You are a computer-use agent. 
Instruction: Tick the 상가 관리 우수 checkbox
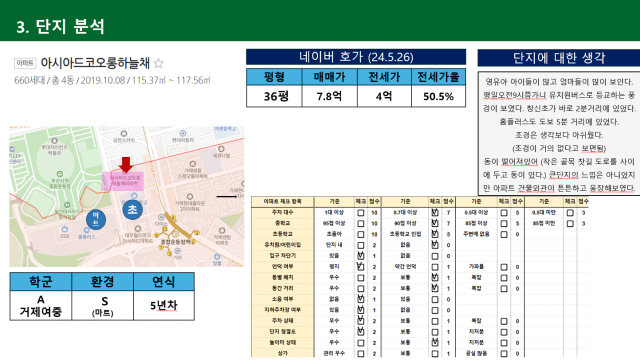pyautogui.click(x=361, y=353)
